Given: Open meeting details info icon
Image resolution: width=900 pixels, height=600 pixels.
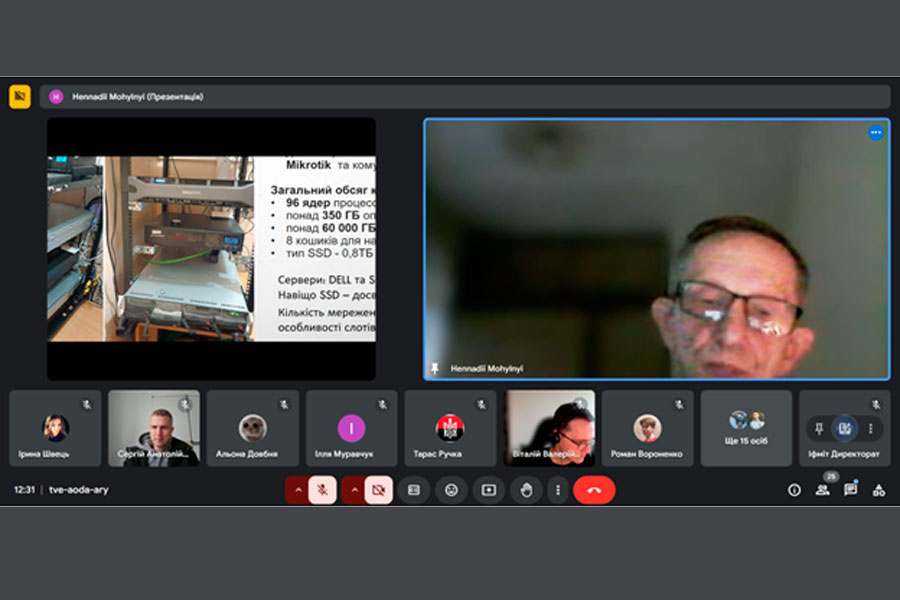Looking at the screenshot, I should (x=794, y=490).
